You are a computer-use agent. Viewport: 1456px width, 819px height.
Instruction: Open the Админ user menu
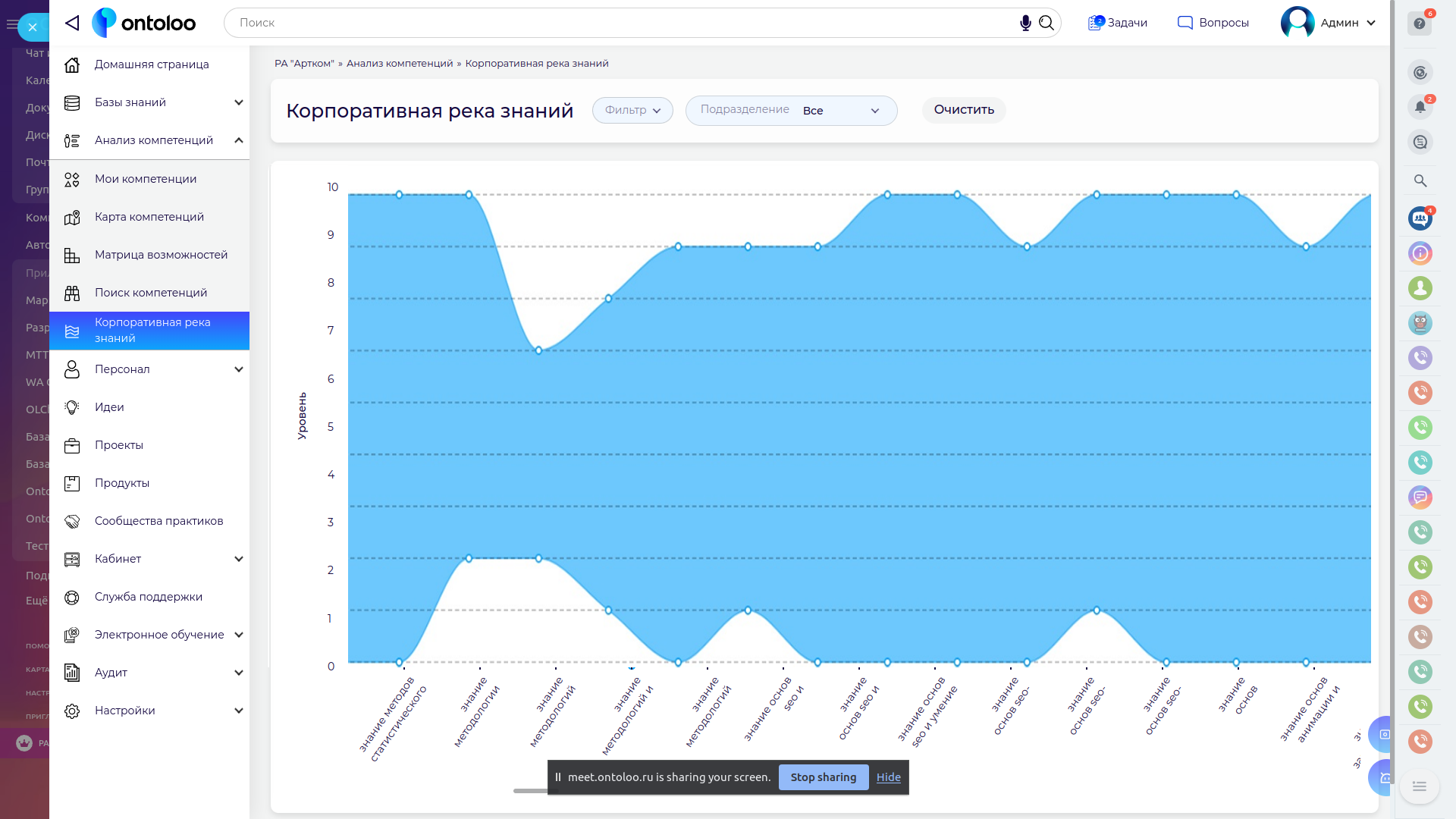1329,23
